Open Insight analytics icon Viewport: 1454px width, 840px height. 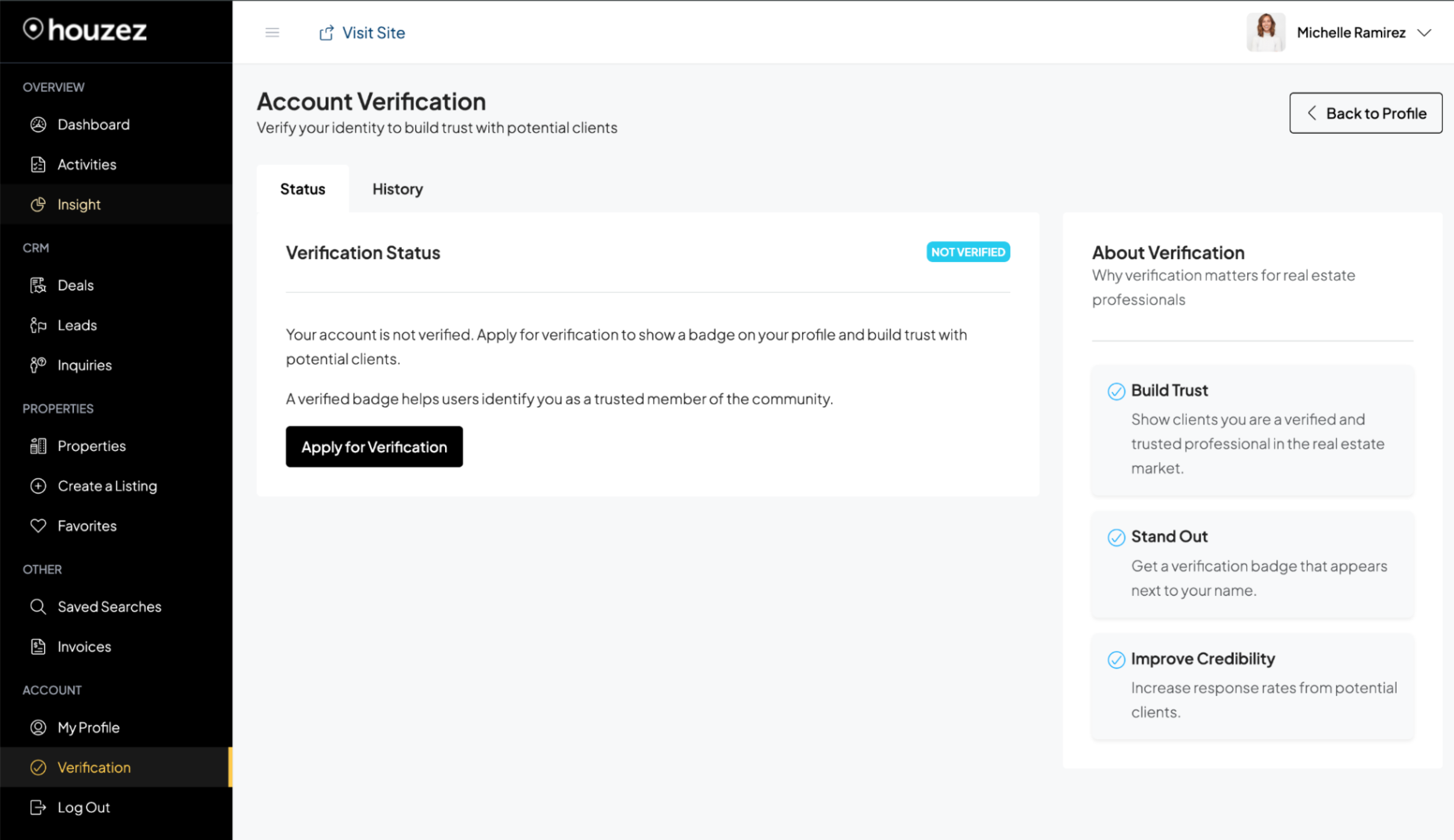click(38, 204)
